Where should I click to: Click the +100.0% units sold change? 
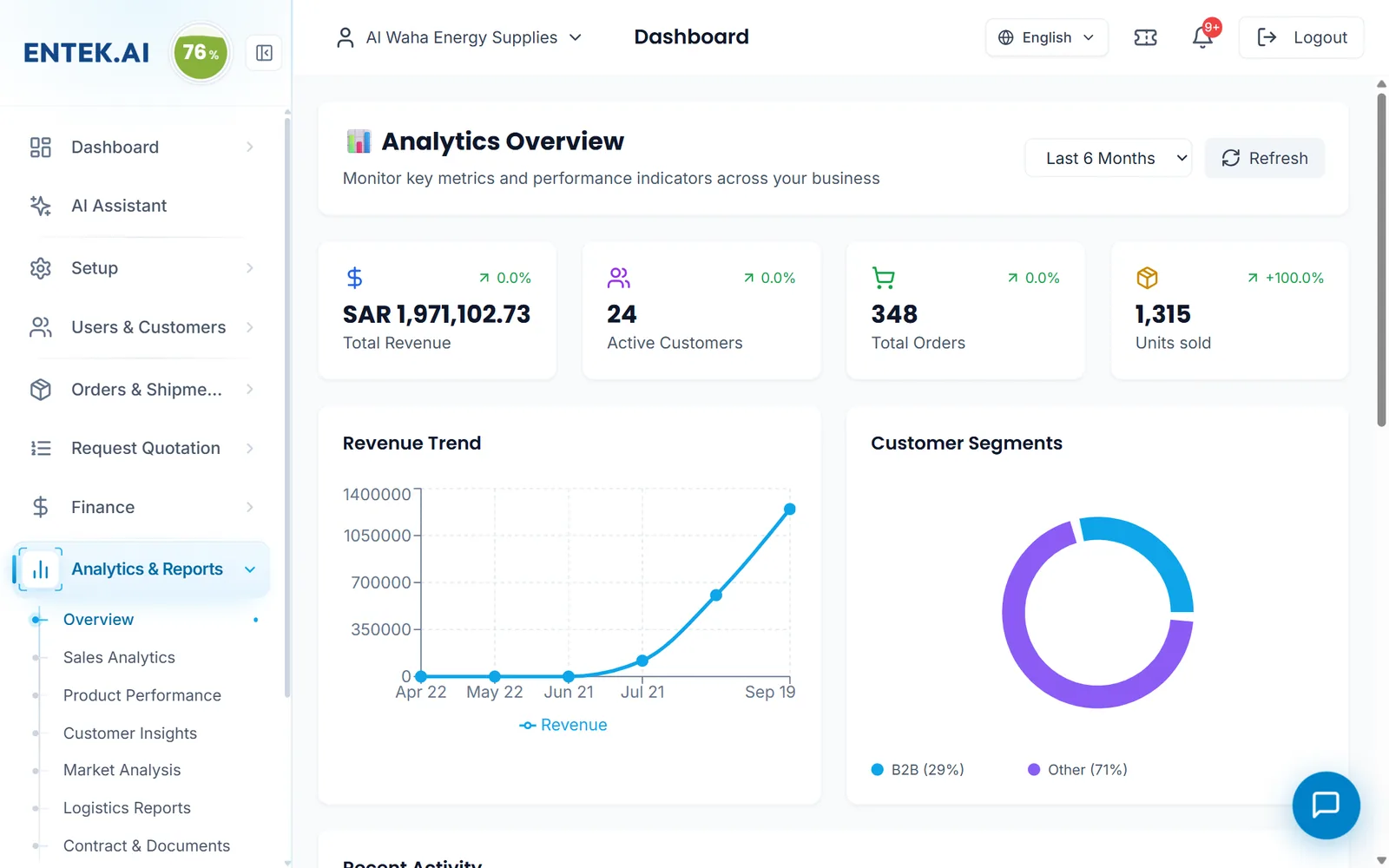pyautogui.click(x=1286, y=278)
